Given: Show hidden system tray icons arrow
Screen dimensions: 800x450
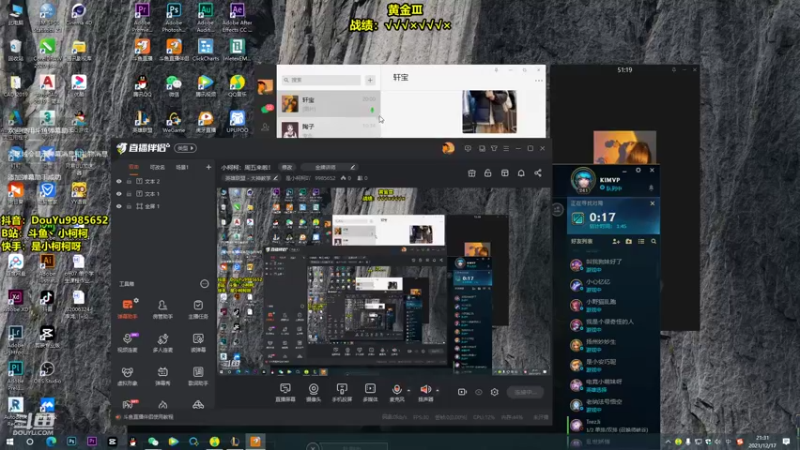Looking at the screenshot, I should pos(667,441).
